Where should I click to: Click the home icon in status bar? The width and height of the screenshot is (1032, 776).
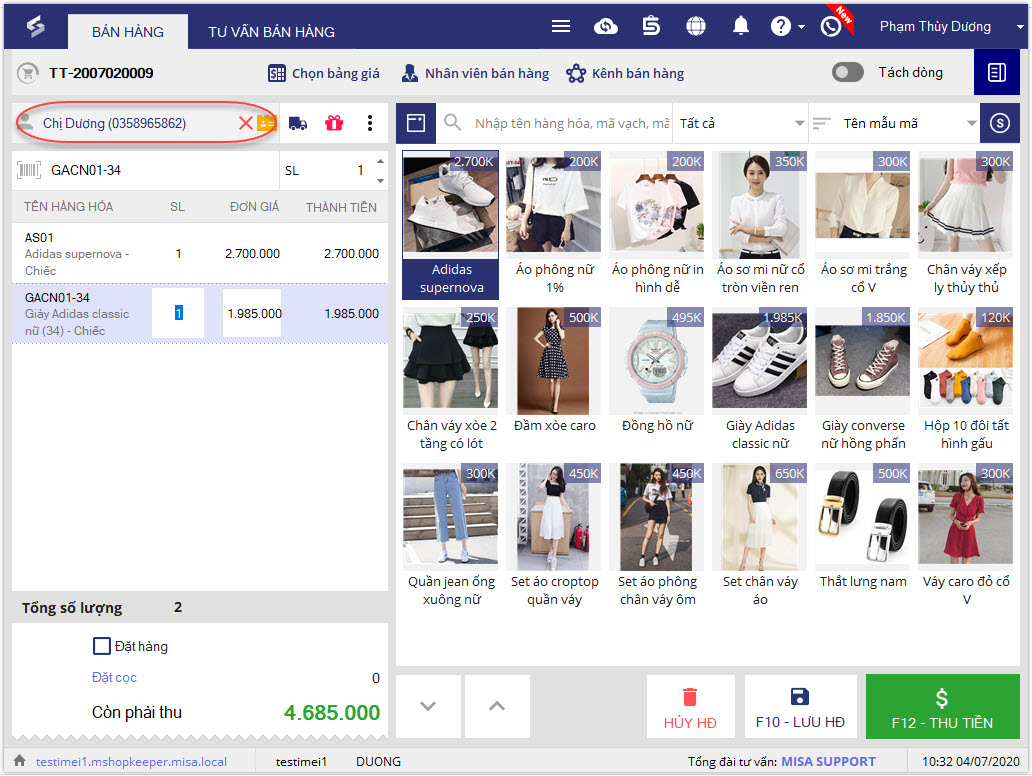(x=20, y=761)
